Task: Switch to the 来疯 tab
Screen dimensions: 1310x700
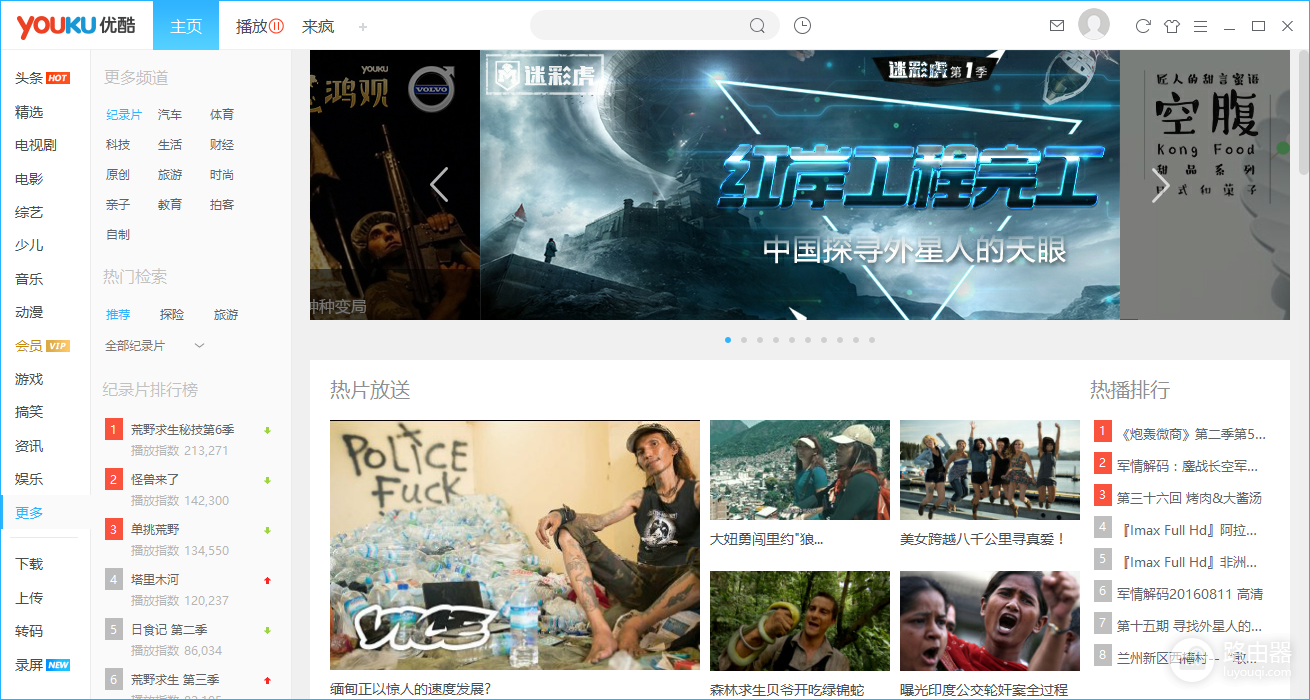Action: point(318,26)
